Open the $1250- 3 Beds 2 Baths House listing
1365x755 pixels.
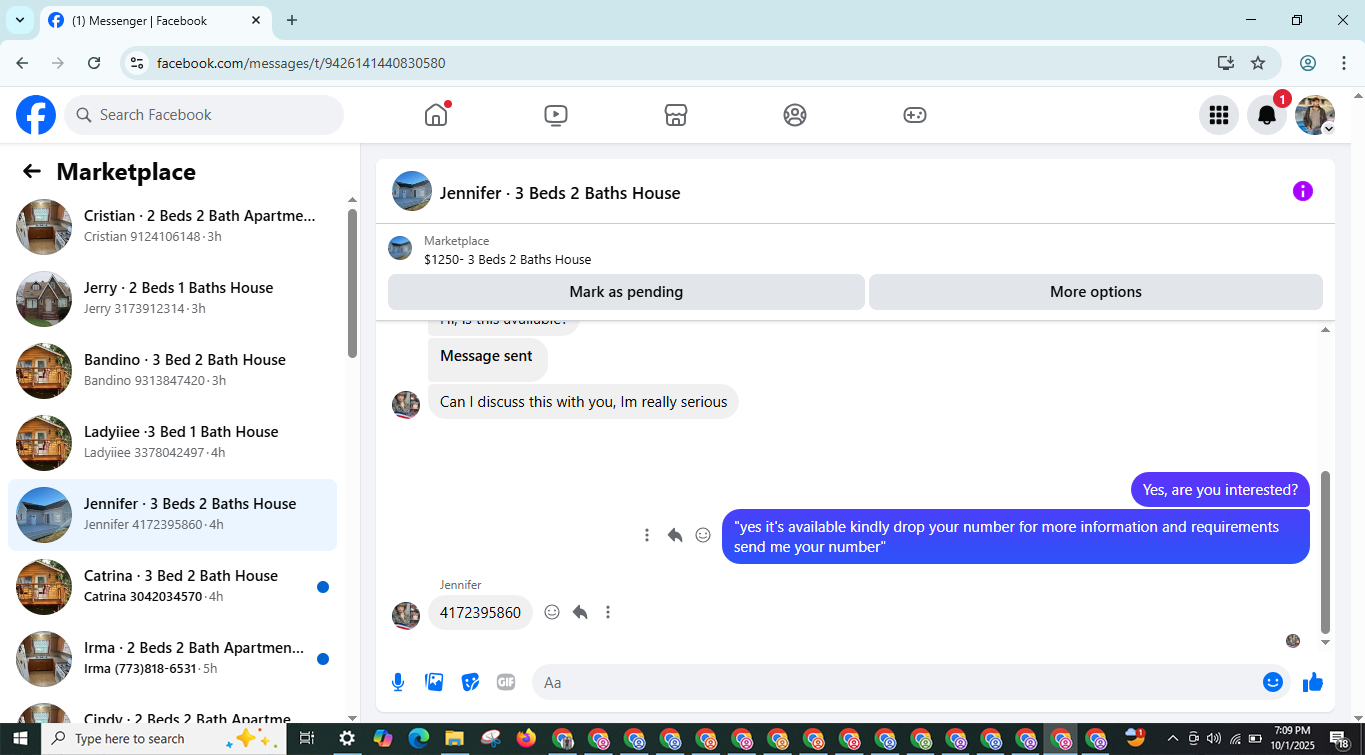click(507, 259)
